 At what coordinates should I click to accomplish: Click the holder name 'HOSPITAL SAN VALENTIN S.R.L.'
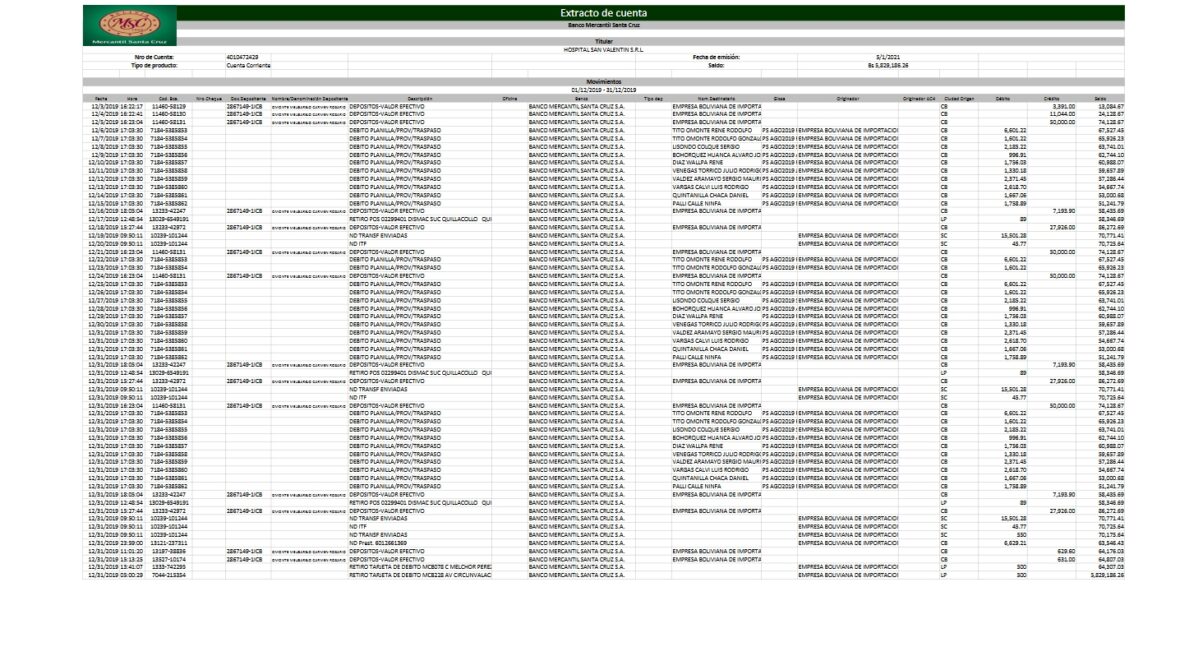click(x=604, y=50)
